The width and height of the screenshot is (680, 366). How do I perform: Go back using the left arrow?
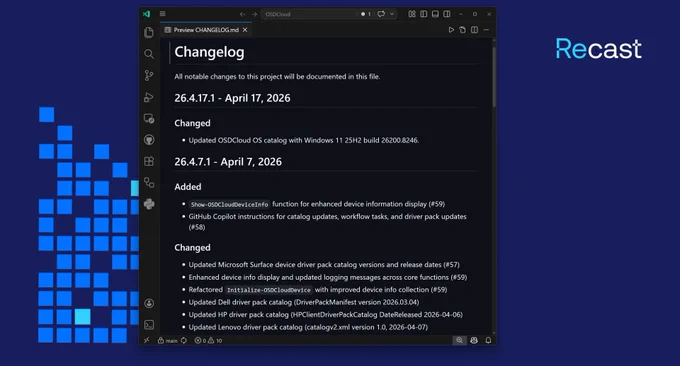[x=242, y=14]
